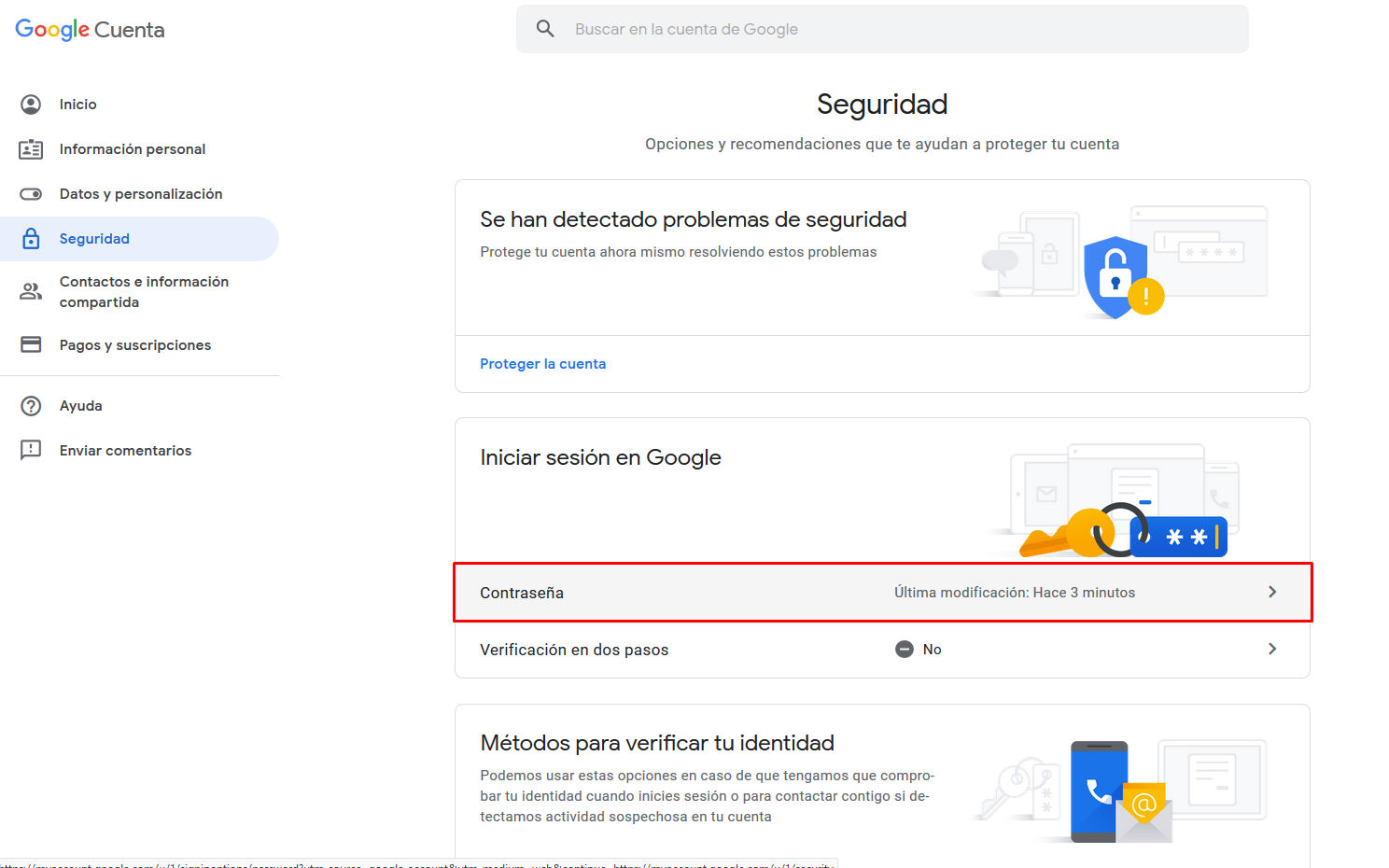Screen dimensions: 1389x868
Task: Click the Pagos y suscripciones card icon
Action: pos(31,344)
